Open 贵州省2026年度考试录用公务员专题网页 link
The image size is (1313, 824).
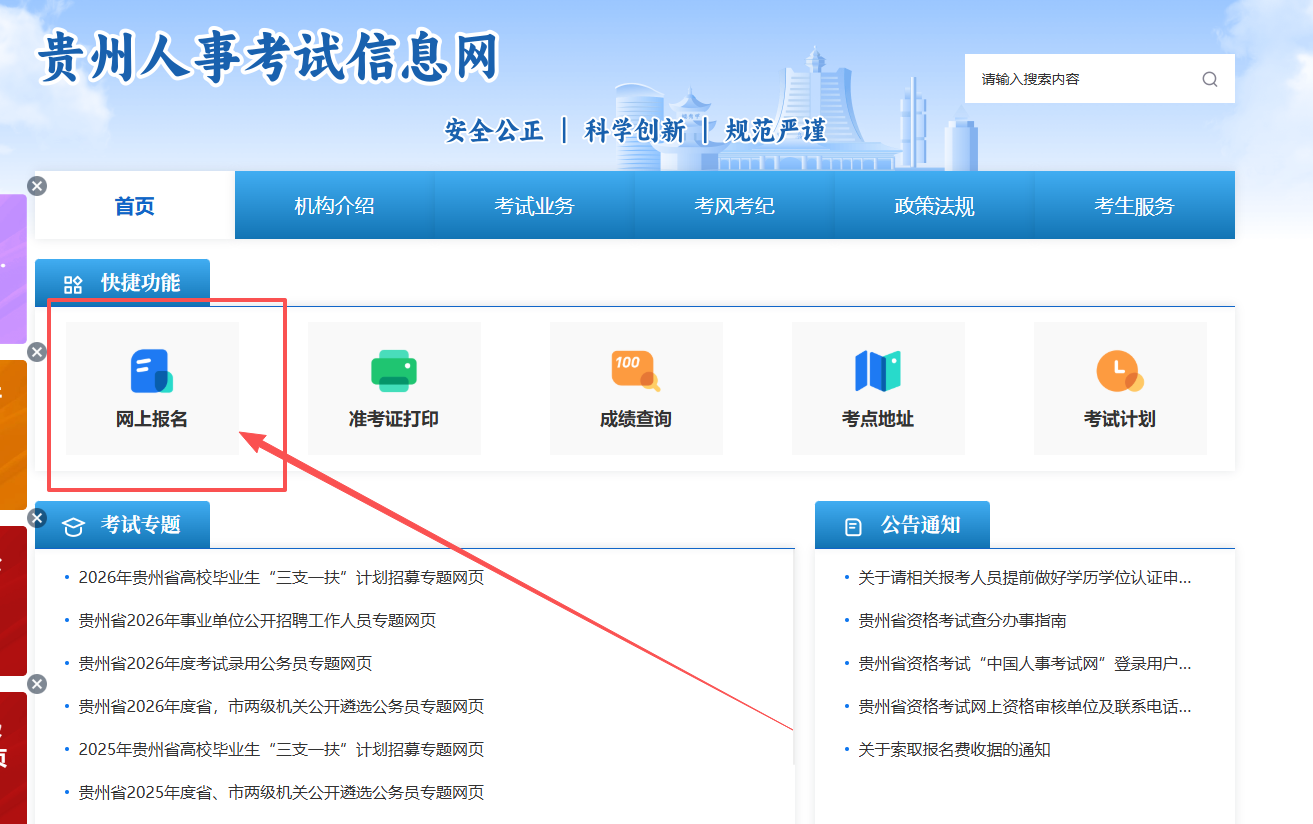[x=225, y=664]
